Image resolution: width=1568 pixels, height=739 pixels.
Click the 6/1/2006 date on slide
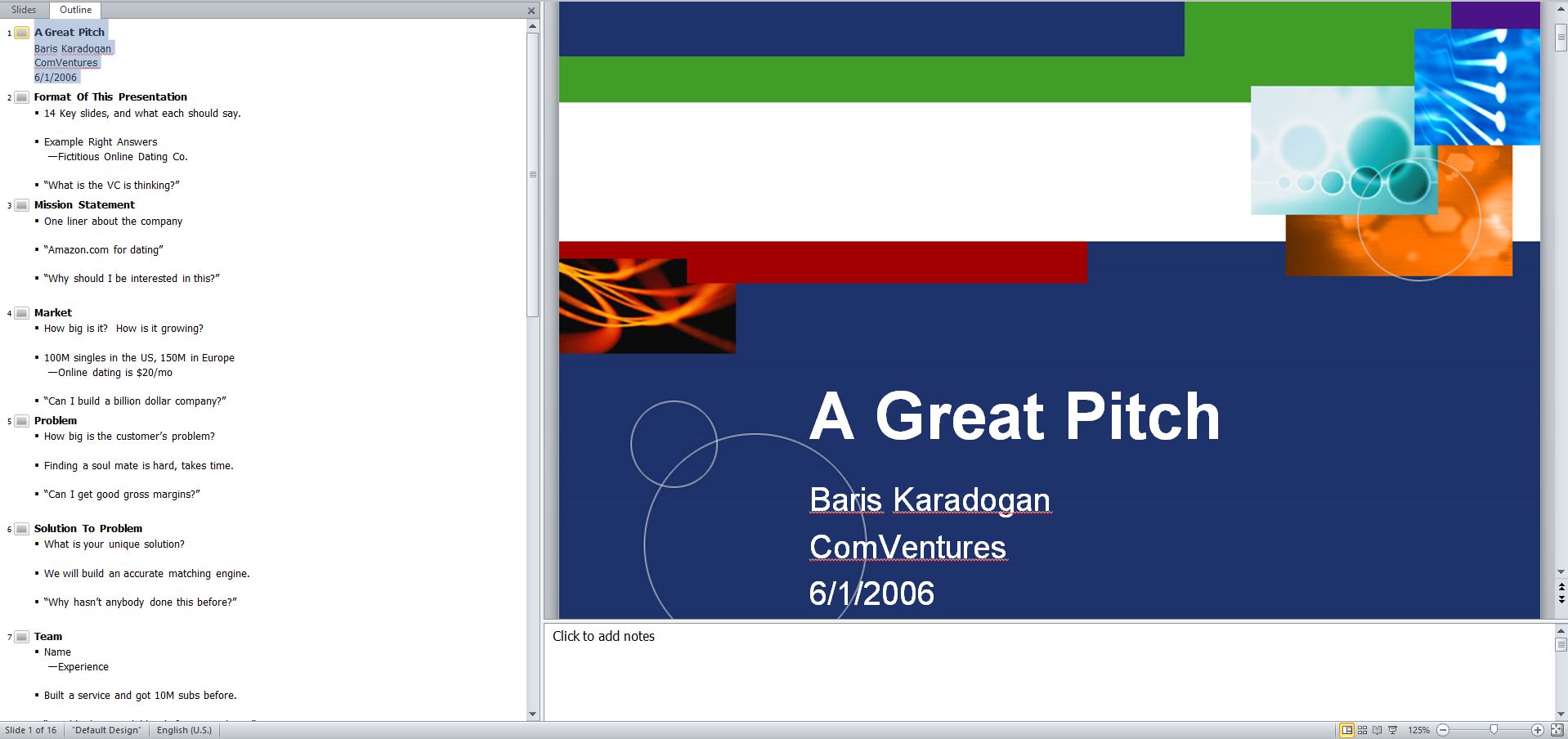click(x=871, y=593)
